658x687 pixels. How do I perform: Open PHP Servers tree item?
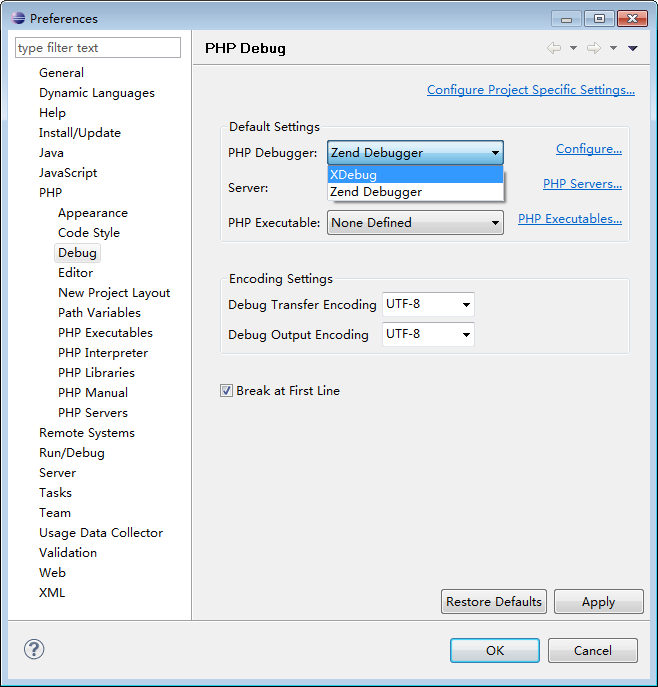pyautogui.click(x=93, y=413)
